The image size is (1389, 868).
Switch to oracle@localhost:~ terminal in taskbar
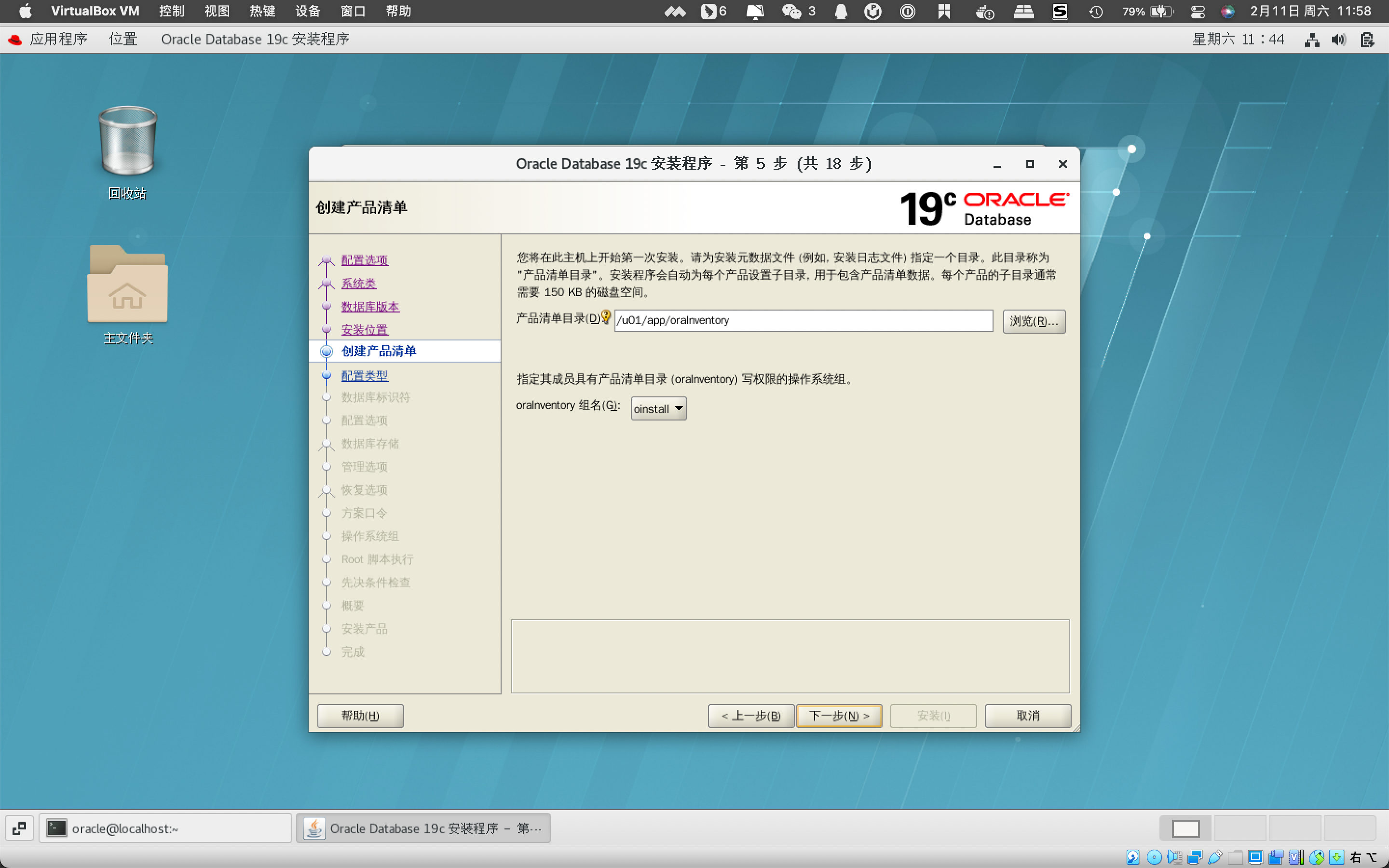(x=165, y=828)
